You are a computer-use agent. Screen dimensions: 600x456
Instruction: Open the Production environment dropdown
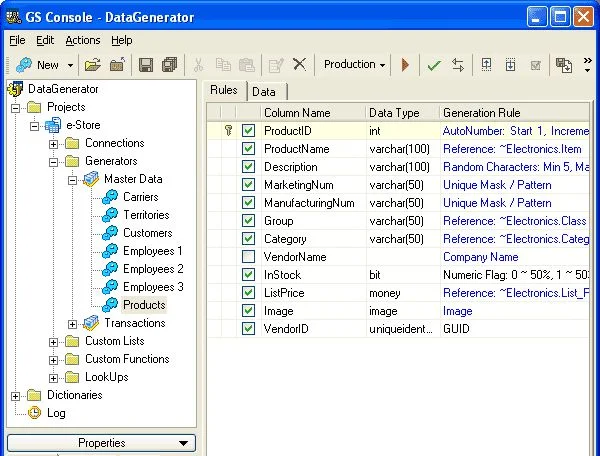pos(354,64)
